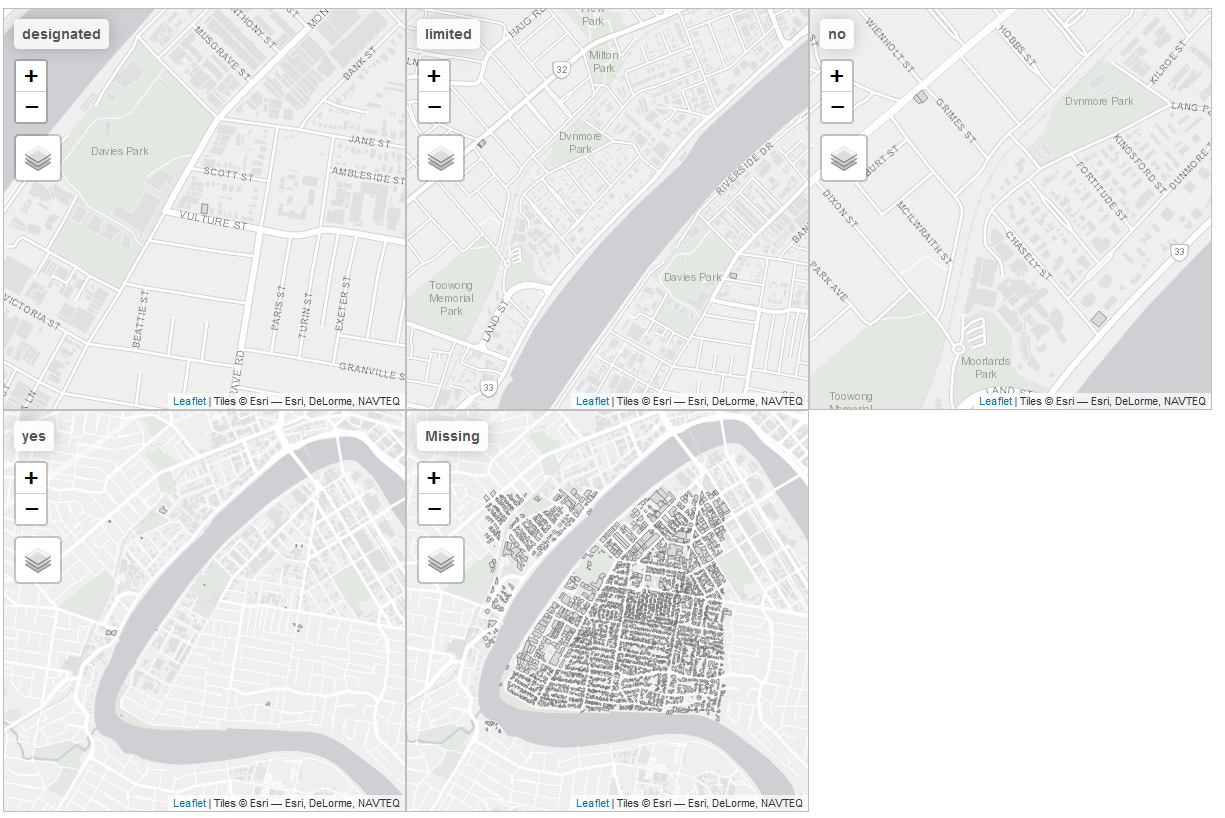The height and width of the screenshot is (818, 1225).
Task: Open layers control on designated map
Action: coord(38,158)
